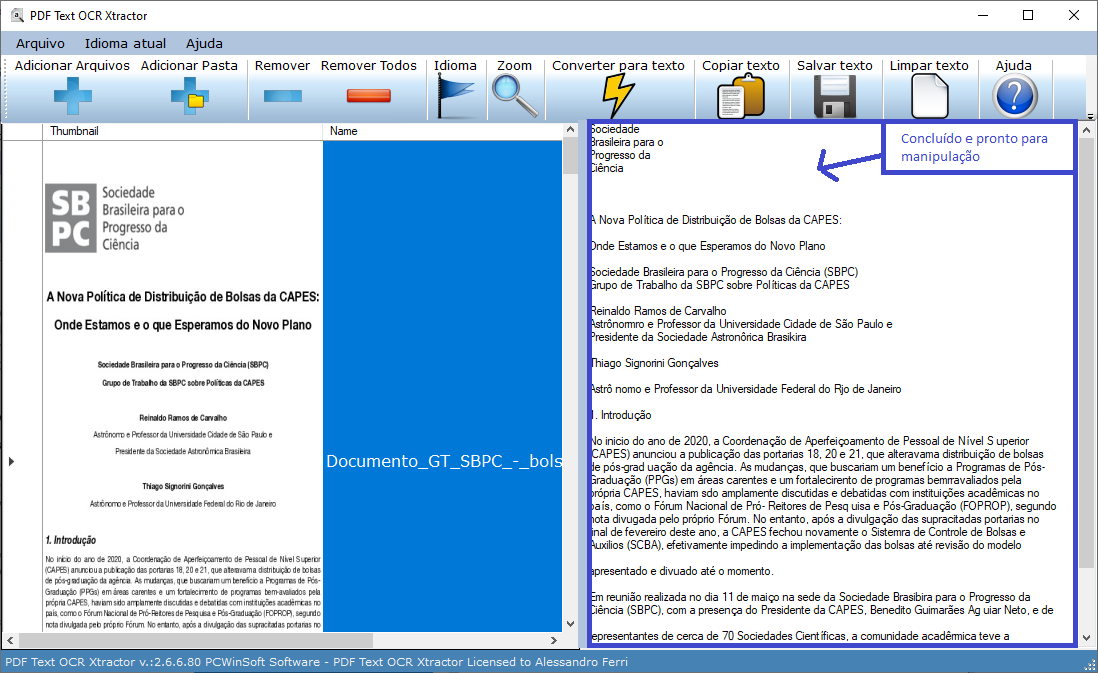The image size is (1098, 673).
Task: Click the toolbar overflow arrow at right edge
Action: pyautogui.click(x=1090, y=116)
